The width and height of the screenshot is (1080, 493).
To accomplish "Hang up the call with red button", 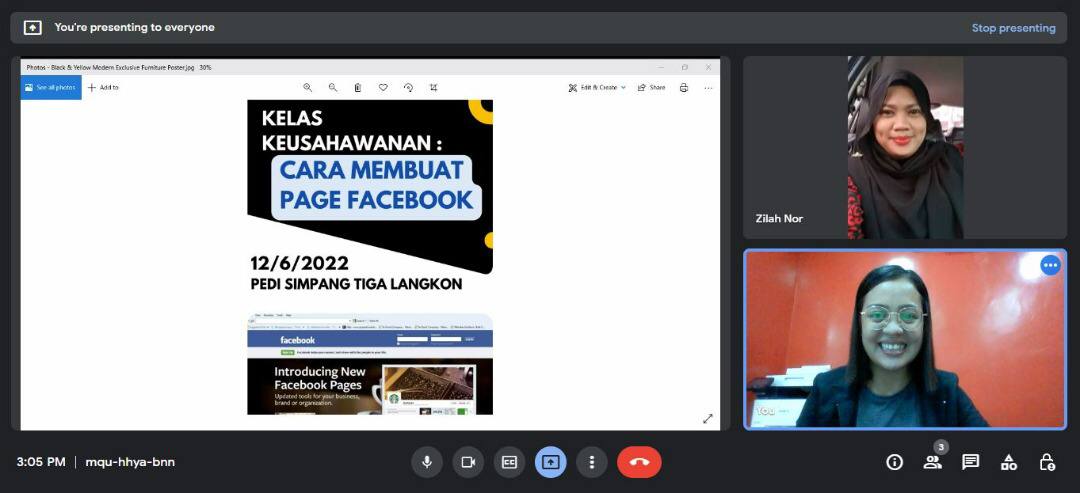I will pyautogui.click(x=639, y=462).
